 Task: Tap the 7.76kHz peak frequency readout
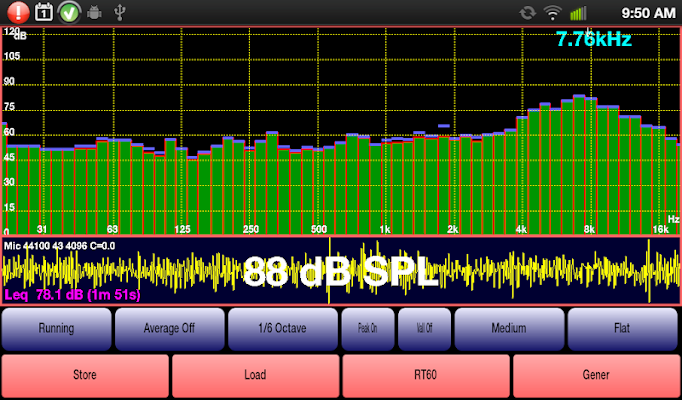pyautogui.click(x=594, y=40)
